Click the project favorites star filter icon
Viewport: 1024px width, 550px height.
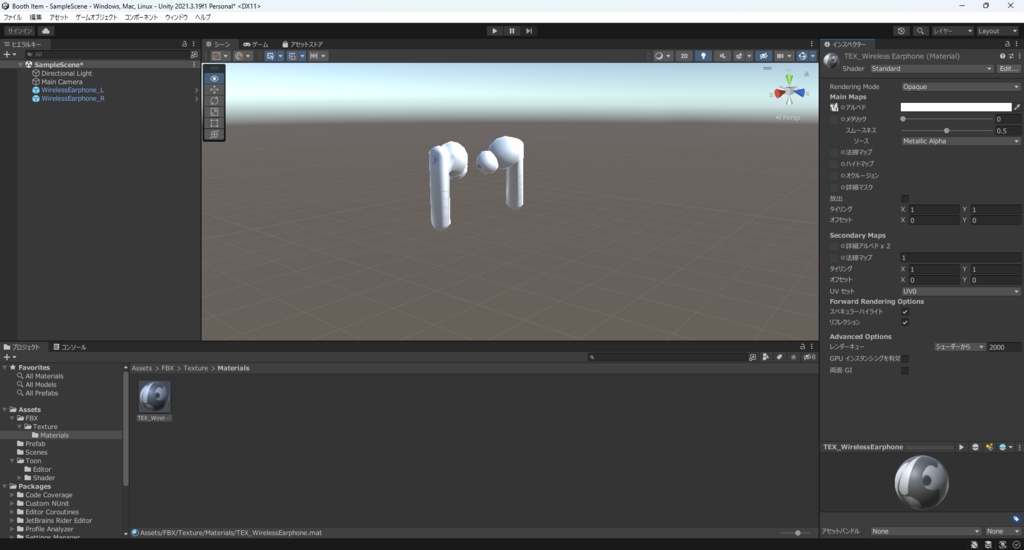(793, 357)
